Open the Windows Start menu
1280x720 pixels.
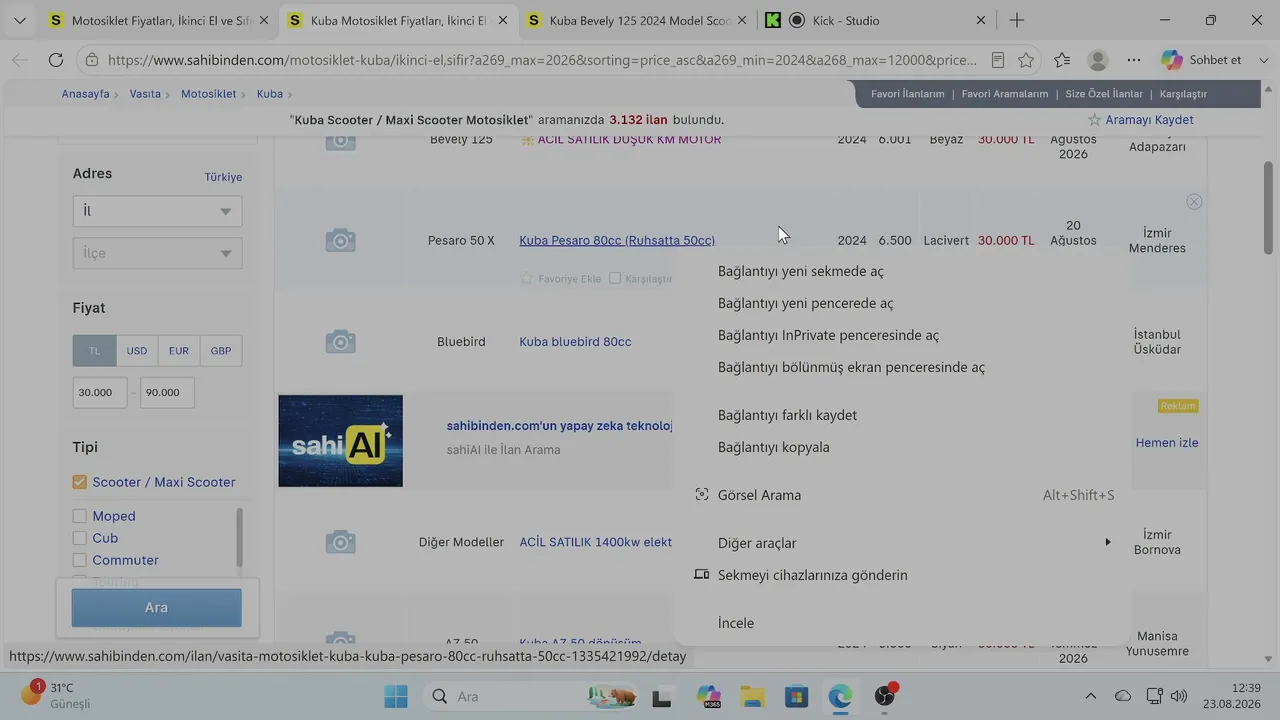coord(396,696)
